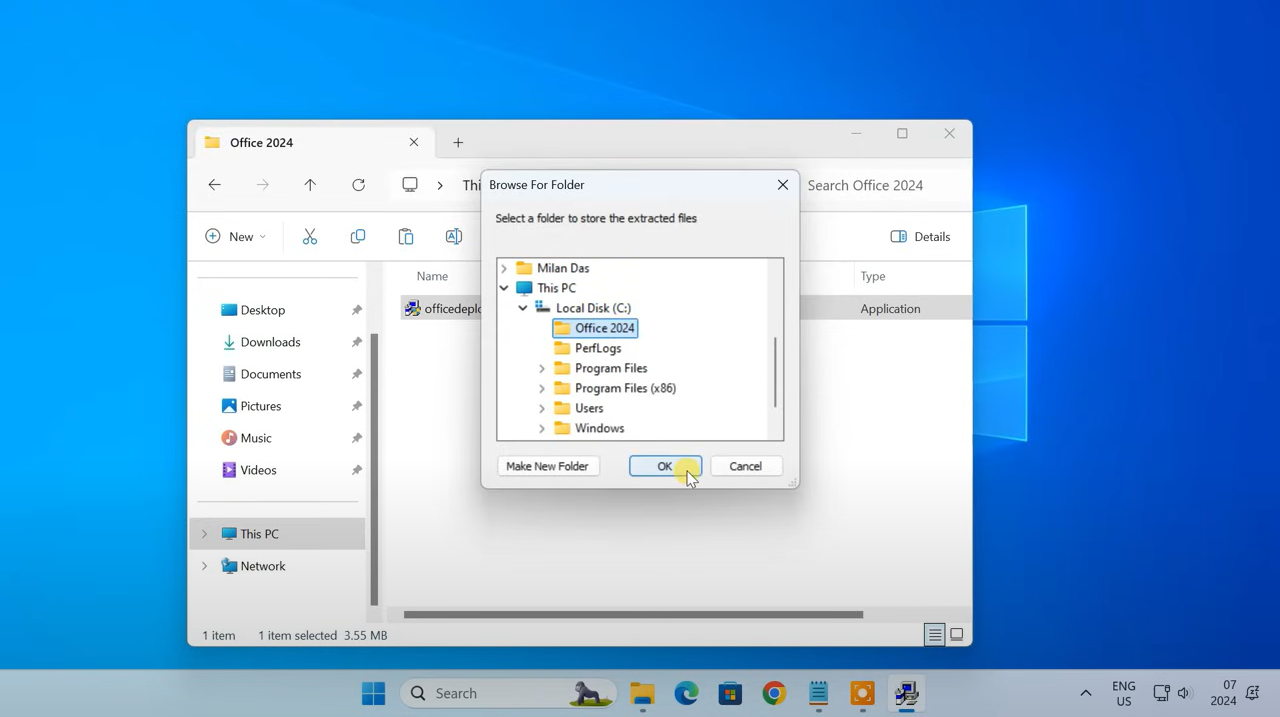Select the Office 2024 Explorer tab
This screenshot has height=717, width=1280.
pyautogui.click(x=312, y=143)
